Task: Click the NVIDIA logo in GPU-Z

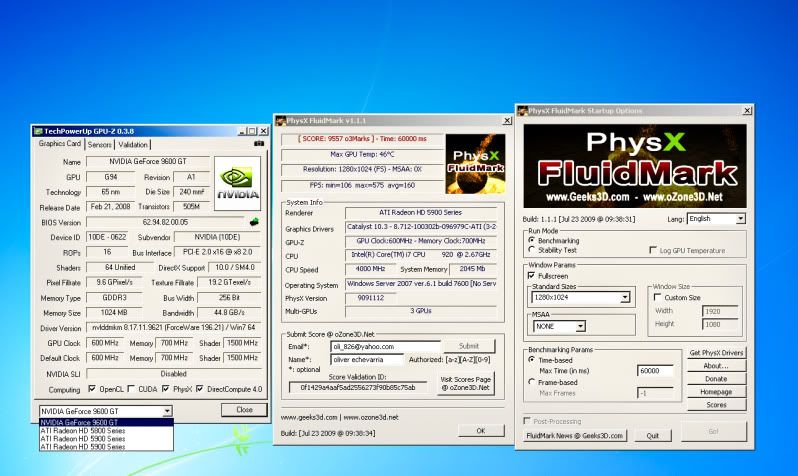Action: tap(237, 182)
